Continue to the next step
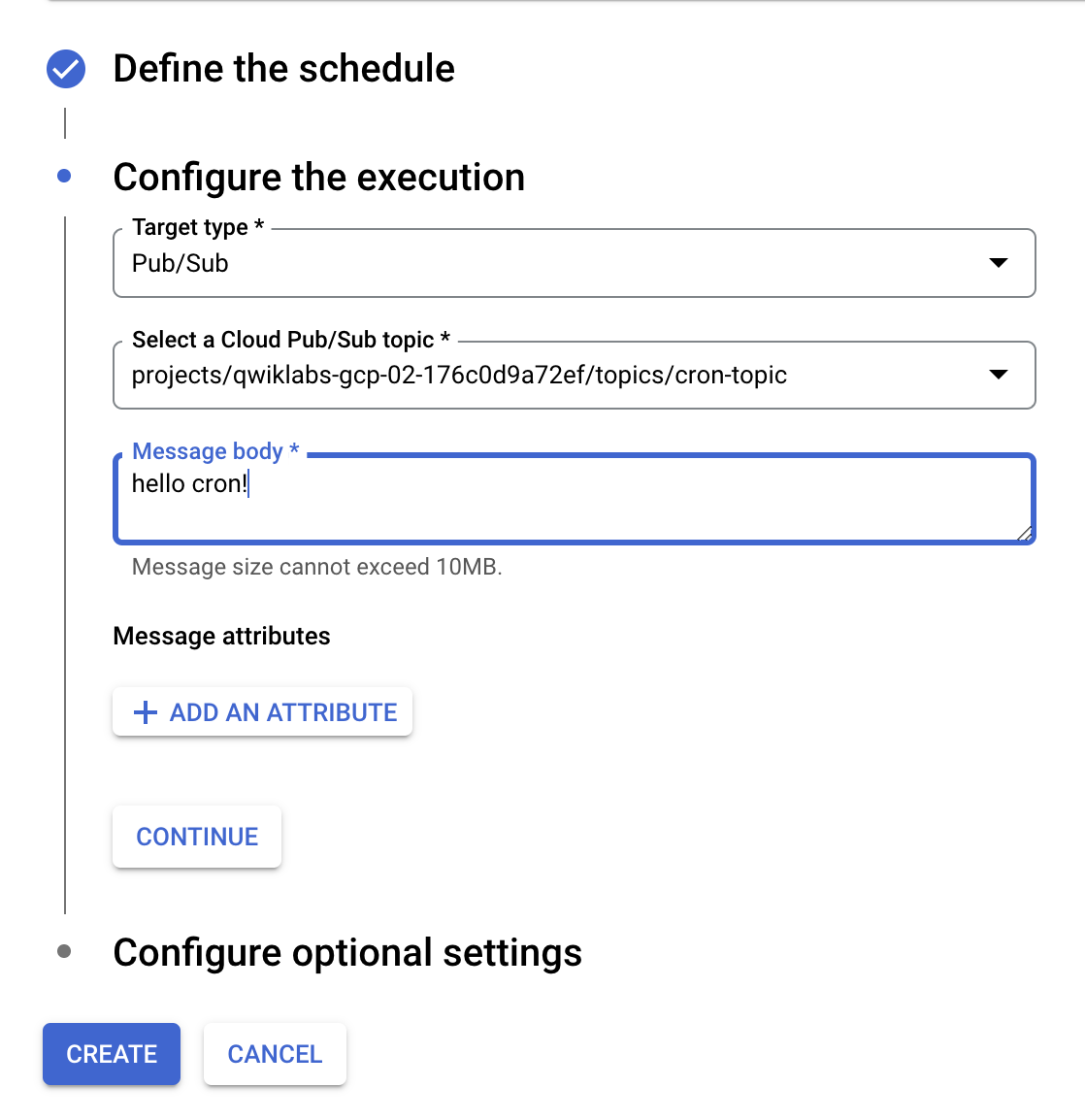Viewport: 1085px width, 1120px height. pyautogui.click(x=197, y=837)
